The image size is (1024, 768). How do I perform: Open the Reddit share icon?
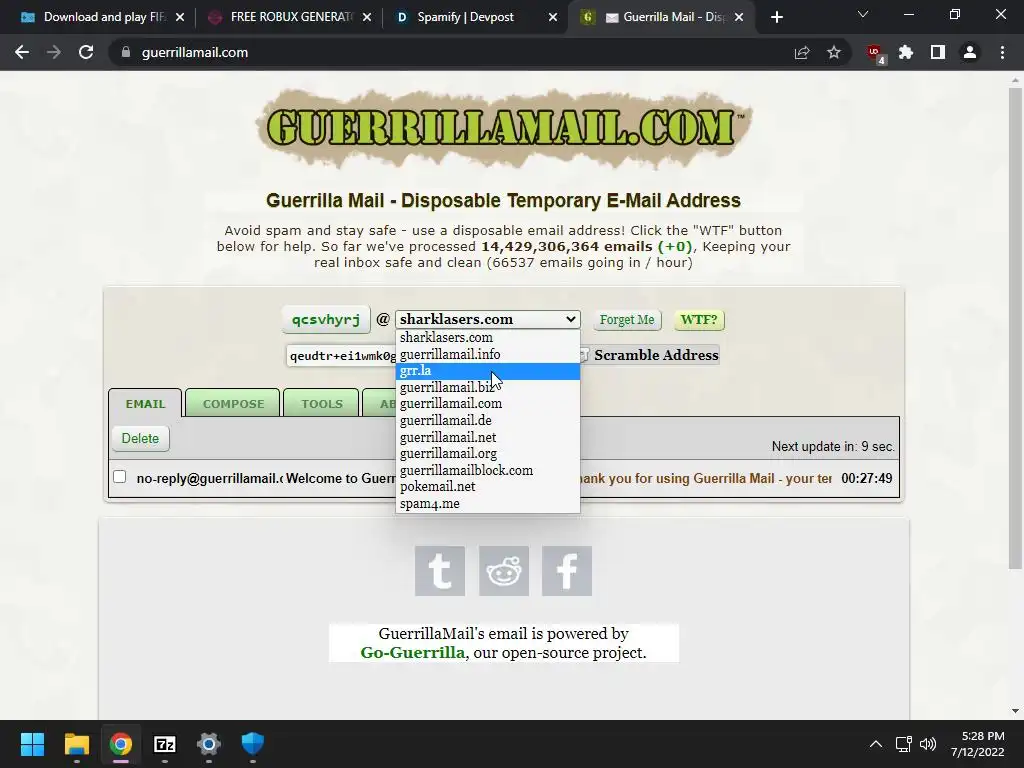[x=504, y=571]
